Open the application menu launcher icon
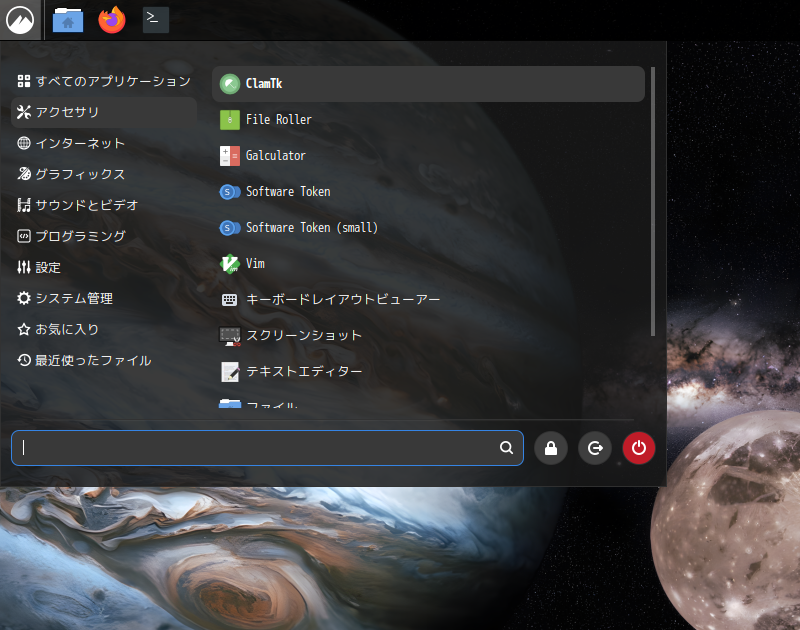This screenshot has width=800, height=630. tap(20, 20)
